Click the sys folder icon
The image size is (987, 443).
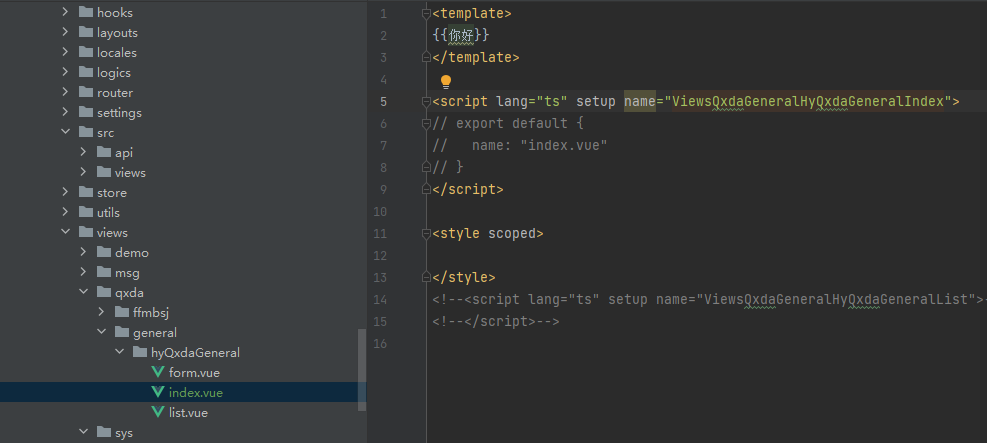(104, 432)
